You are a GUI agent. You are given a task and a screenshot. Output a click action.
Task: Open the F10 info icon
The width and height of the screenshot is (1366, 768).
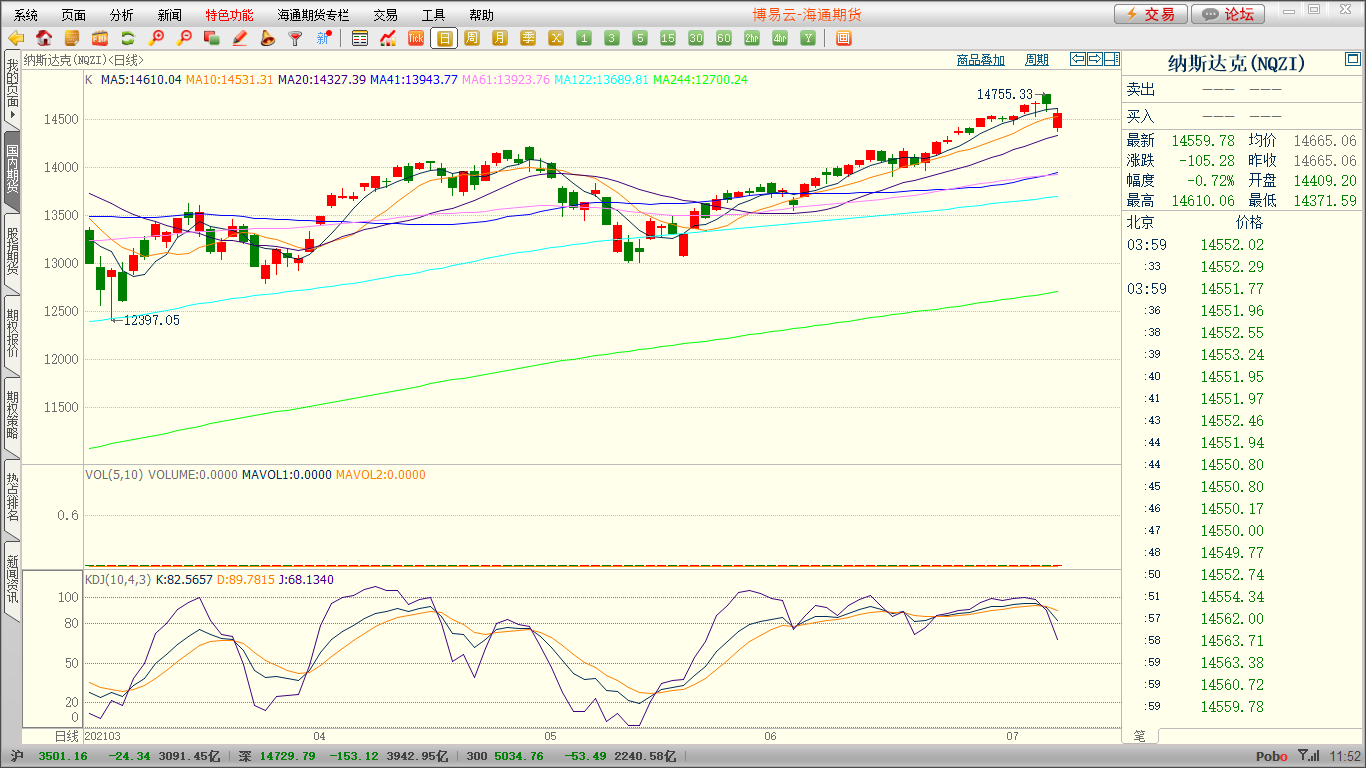click(100, 38)
